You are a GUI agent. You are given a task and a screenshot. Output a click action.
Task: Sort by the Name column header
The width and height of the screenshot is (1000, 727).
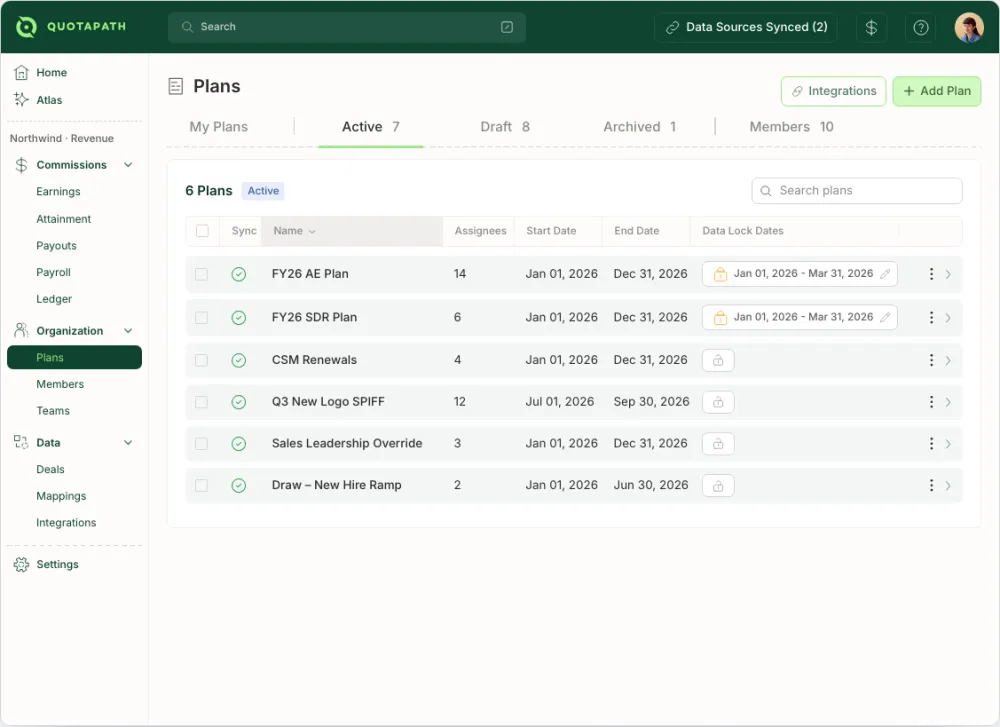click(352, 231)
